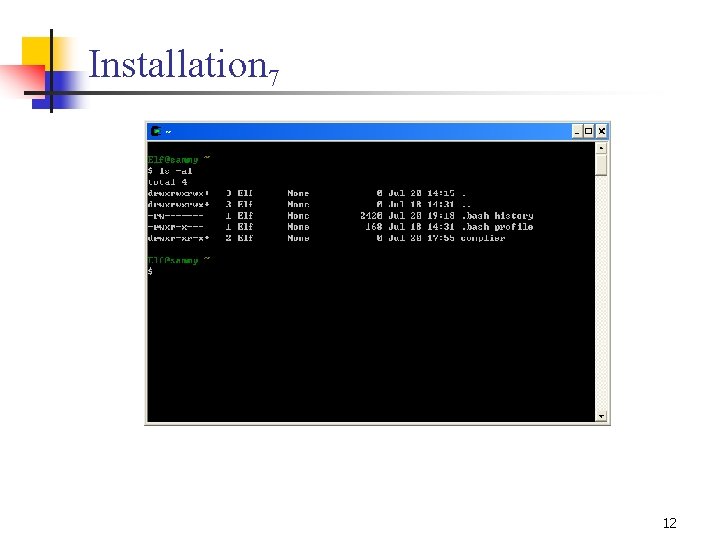Click the '$ ls -al' command line
The image size is (720, 540).
[170, 171]
